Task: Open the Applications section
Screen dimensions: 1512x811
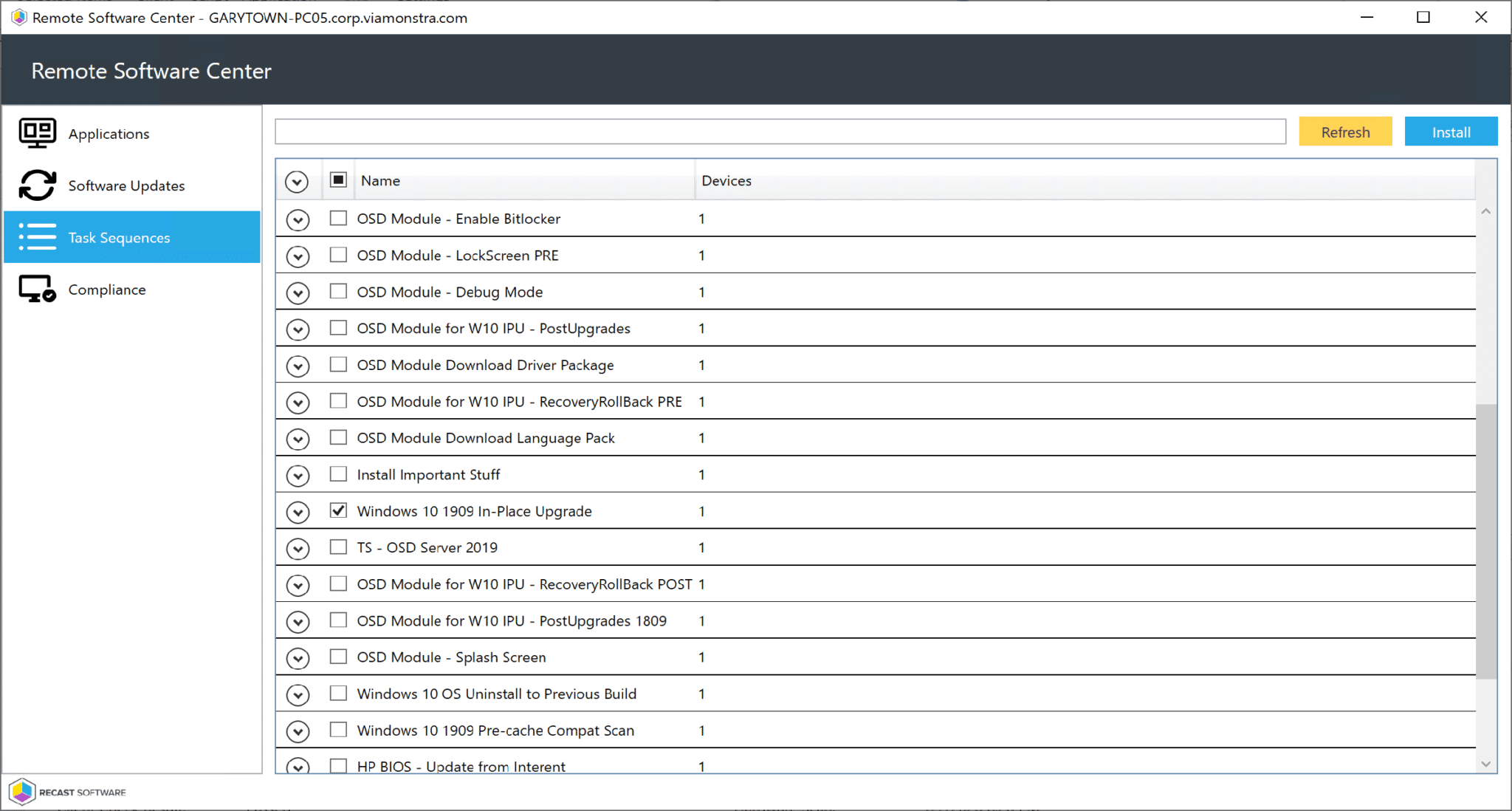Action: [132, 134]
